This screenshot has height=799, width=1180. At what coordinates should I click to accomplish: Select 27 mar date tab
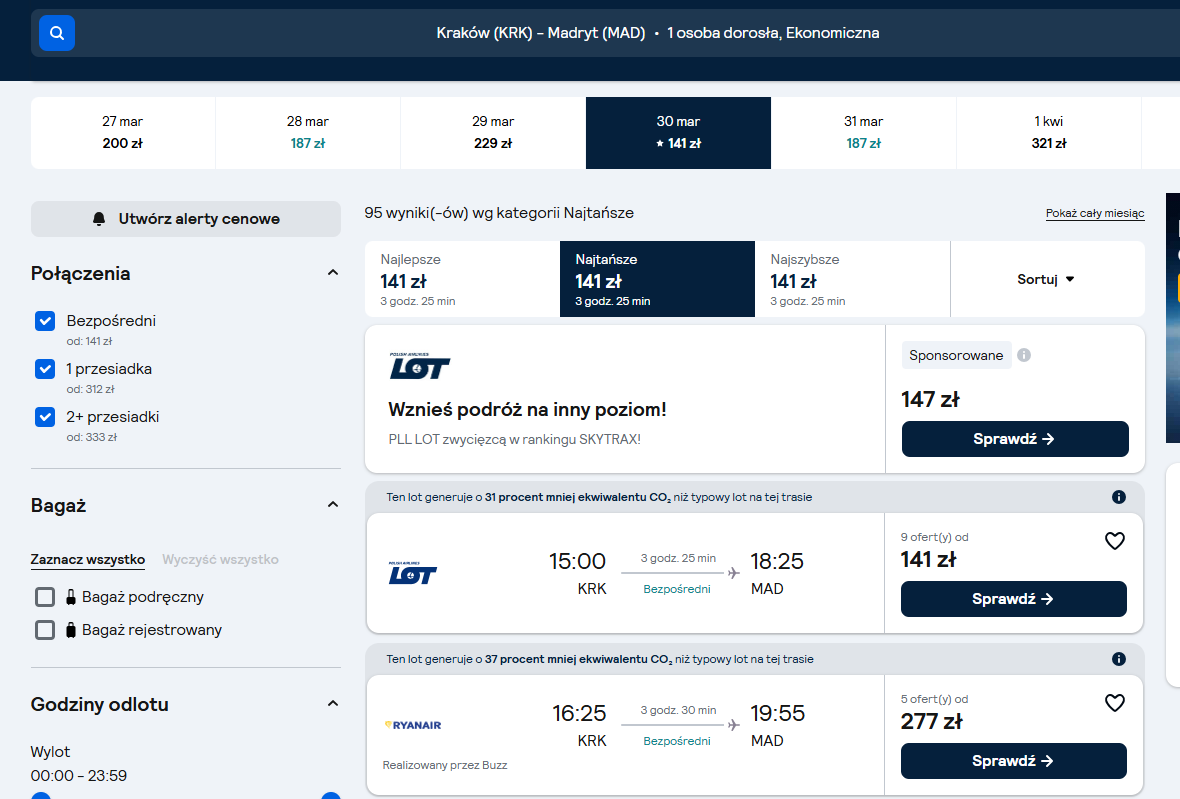[x=123, y=132]
